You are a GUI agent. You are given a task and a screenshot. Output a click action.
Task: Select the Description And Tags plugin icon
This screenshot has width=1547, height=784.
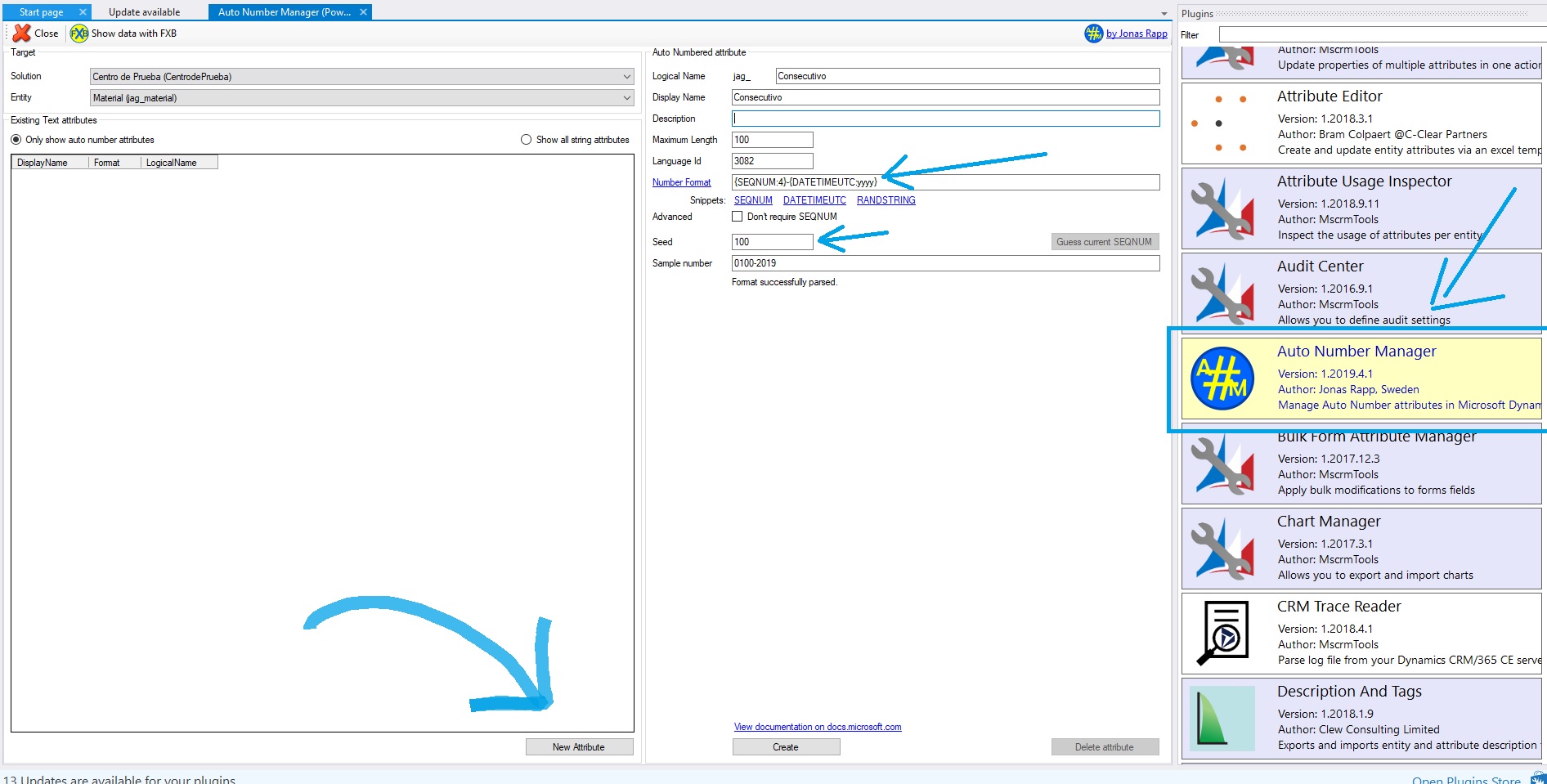click(x=1222, y=719)
